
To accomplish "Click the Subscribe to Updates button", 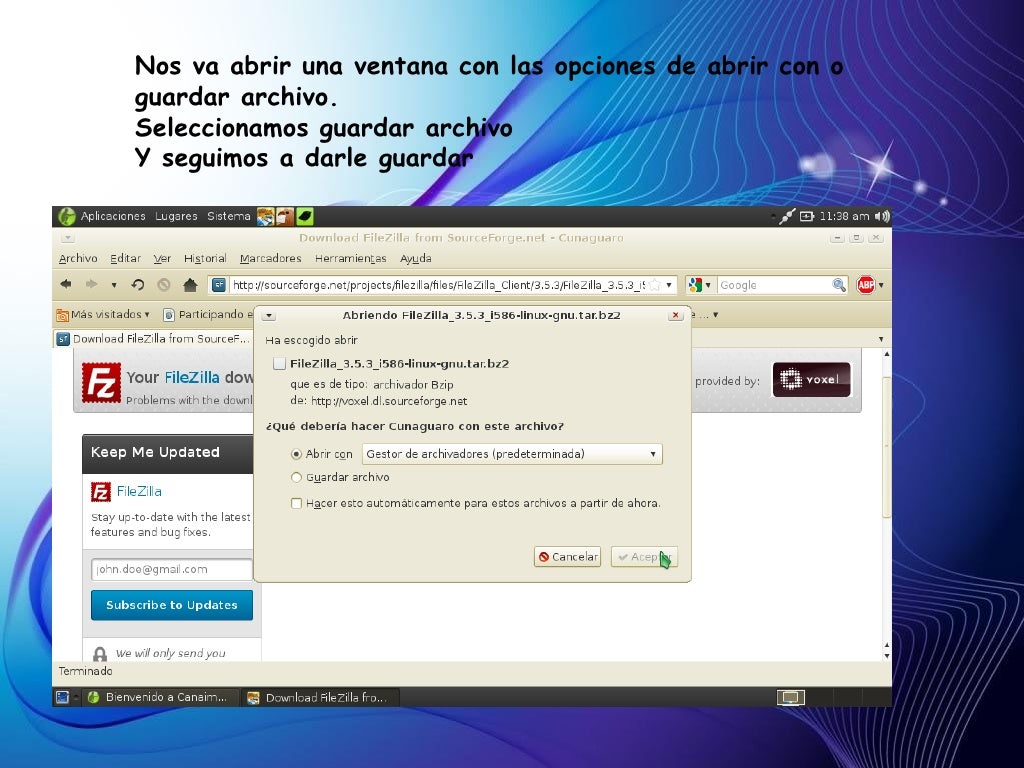I will click(x=172, y=605).
